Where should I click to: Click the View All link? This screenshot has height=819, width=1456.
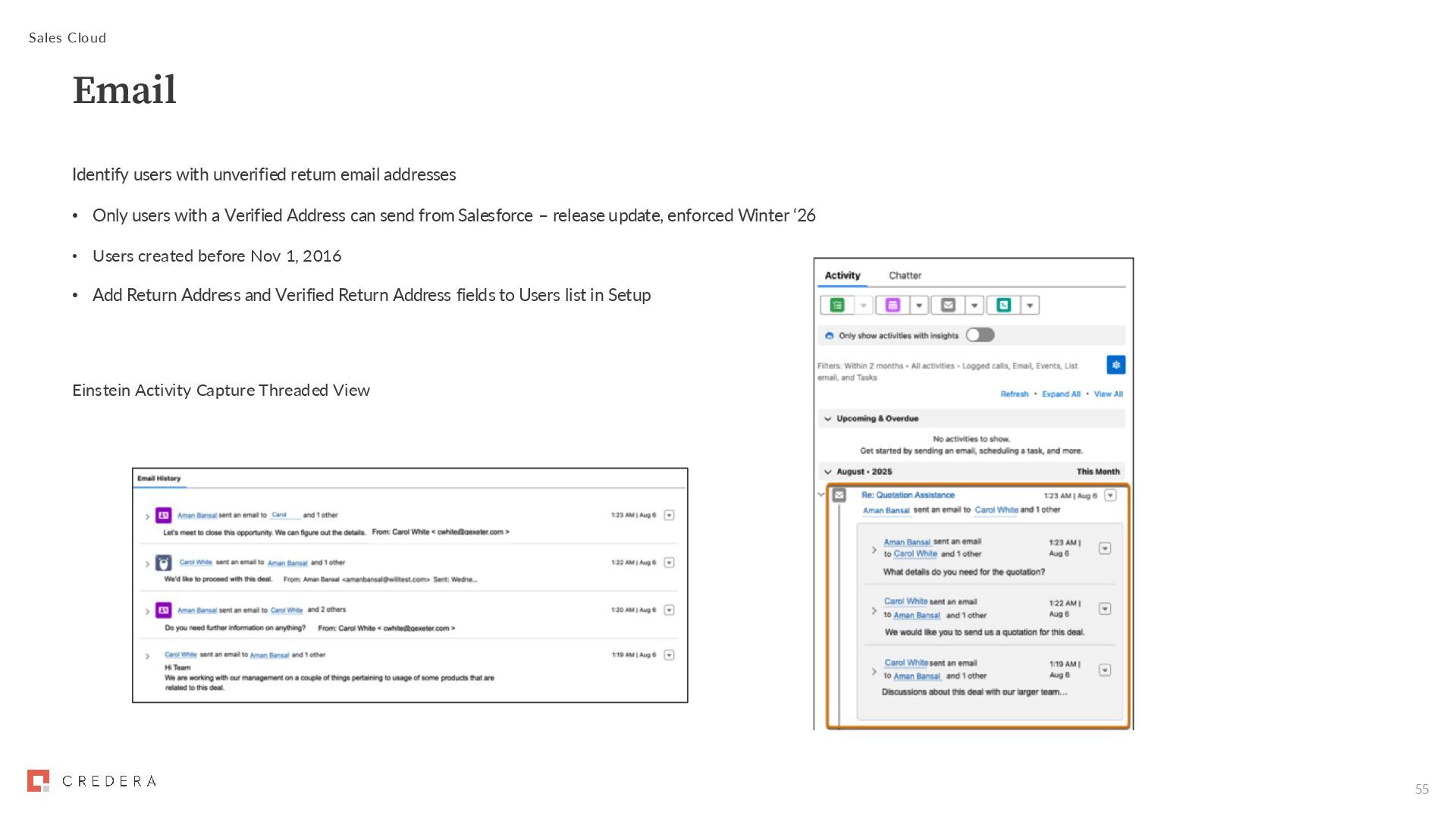tap(1108, 394)
